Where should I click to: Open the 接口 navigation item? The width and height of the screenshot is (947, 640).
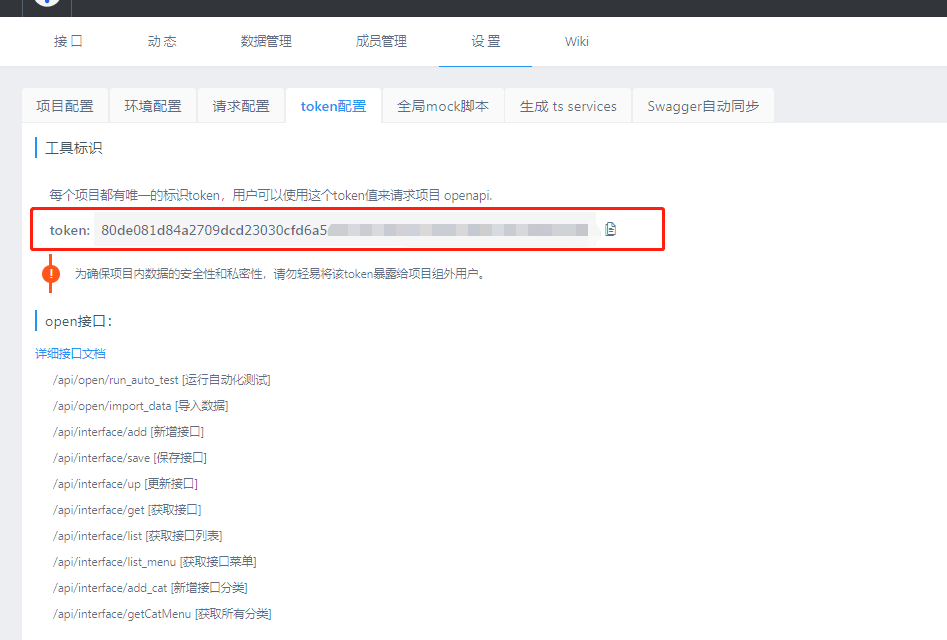[67, 42]
